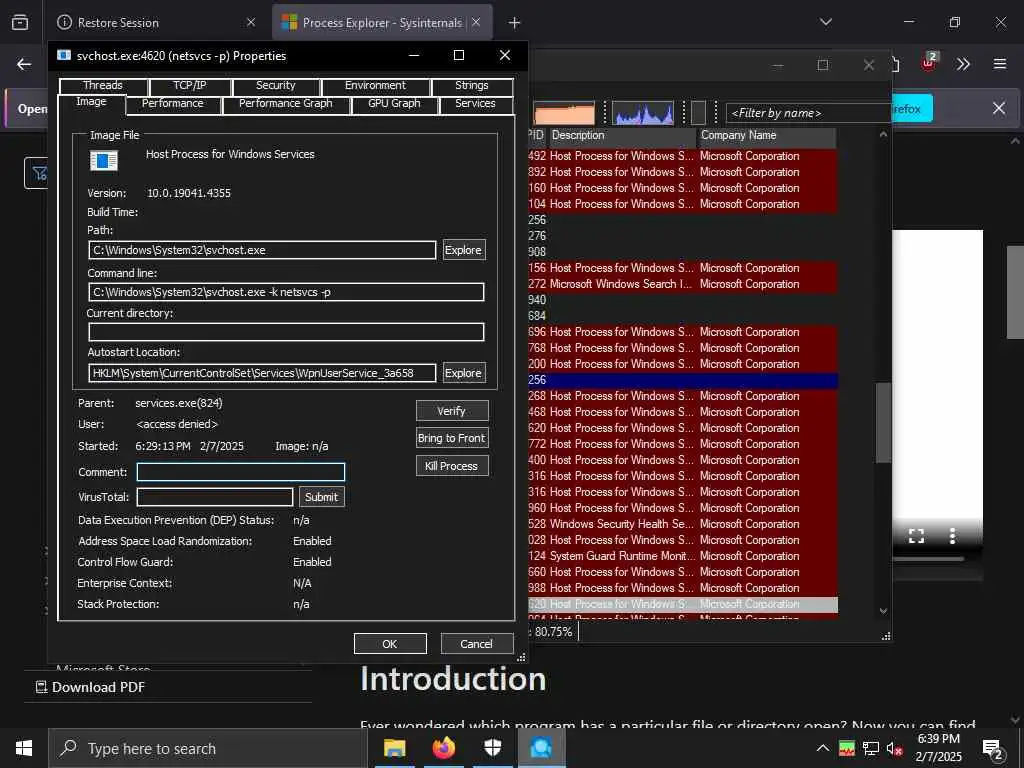Submit hash to VirusTotal
1024x768 pixels.
click(x=321, y=497)
